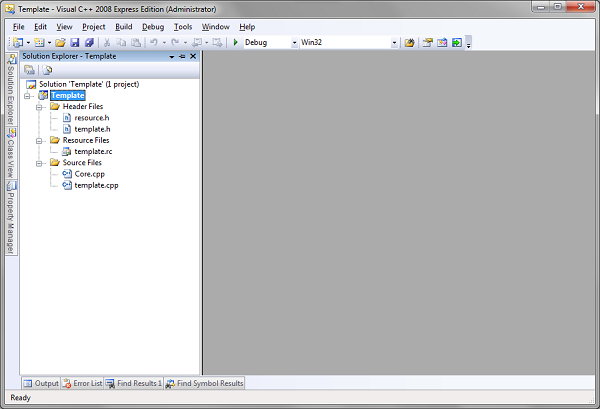The image size is (600, 409).
Task: Click the Ready status bar text
Action: [x=20, y=398]
